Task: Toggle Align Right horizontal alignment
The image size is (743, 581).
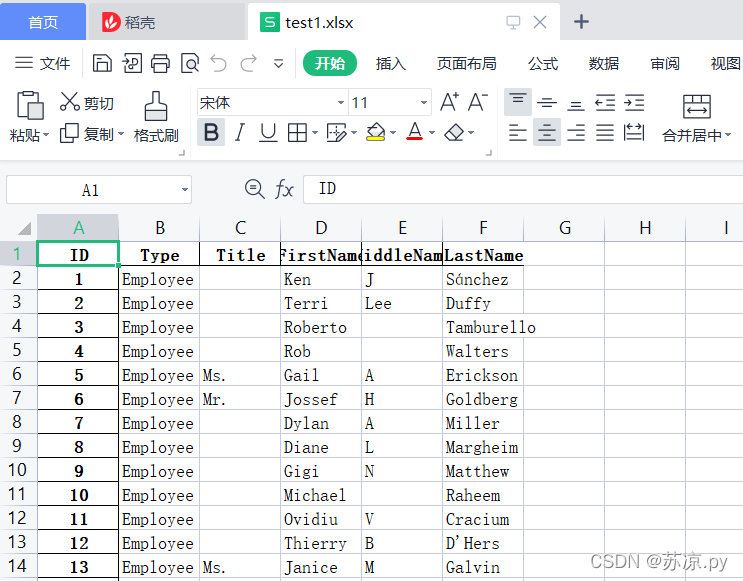Action: pos(576,133)
